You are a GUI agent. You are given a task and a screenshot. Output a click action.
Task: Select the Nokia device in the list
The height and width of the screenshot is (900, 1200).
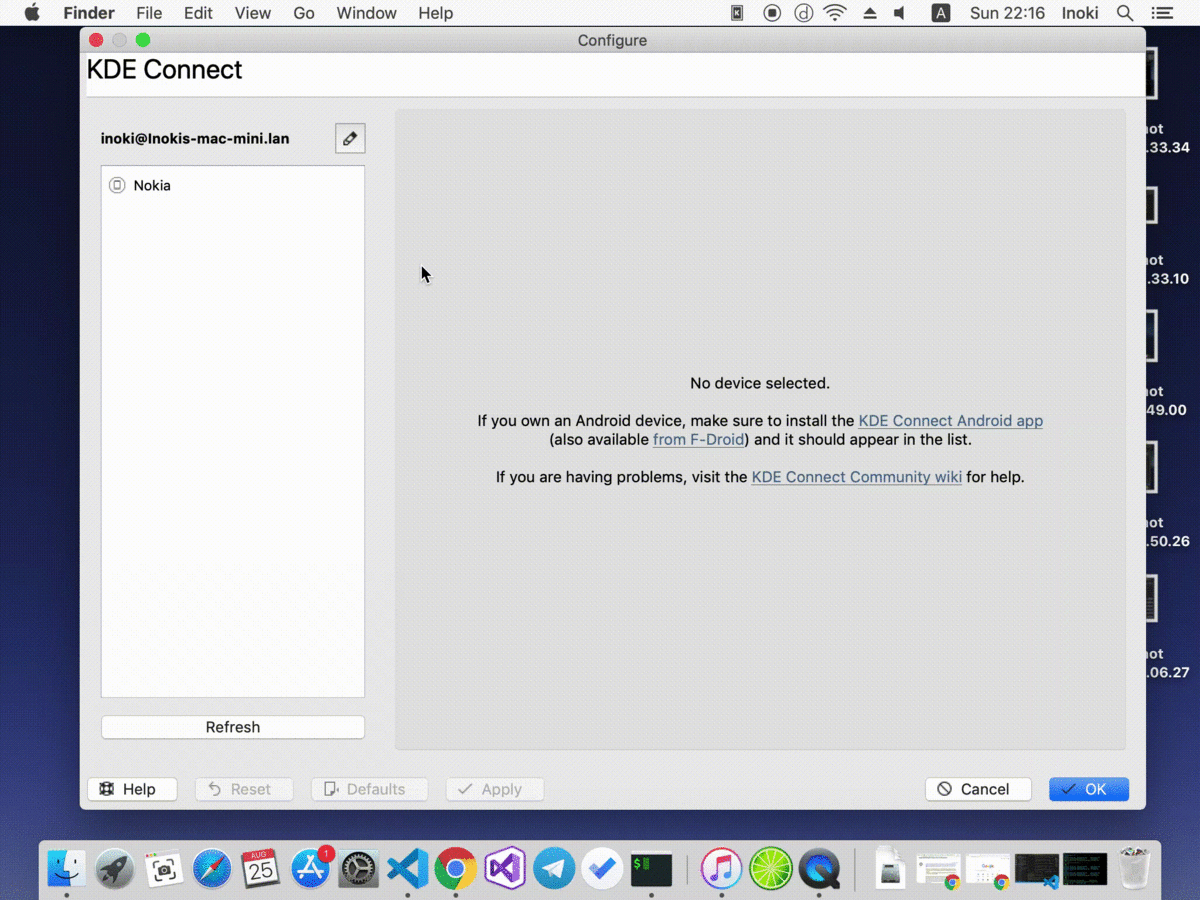(x=152, y=186)
